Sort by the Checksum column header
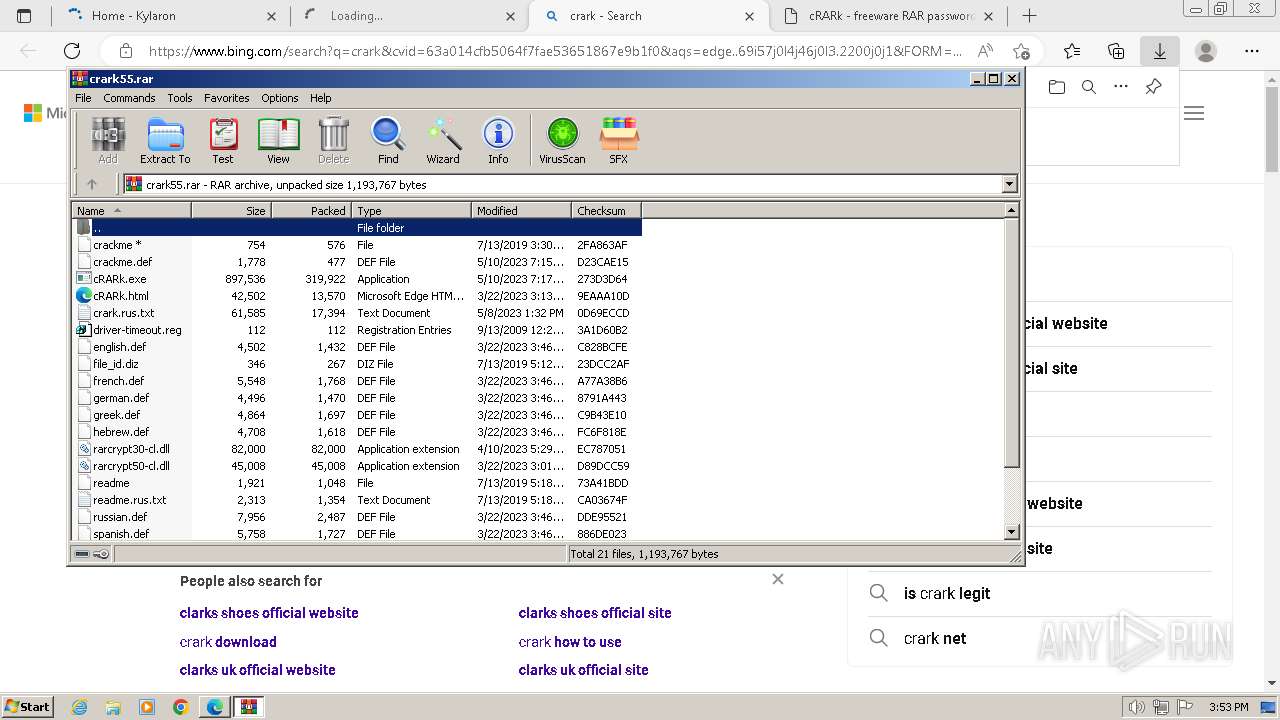Screen dimensions: 1280x720 click(606, 210)
